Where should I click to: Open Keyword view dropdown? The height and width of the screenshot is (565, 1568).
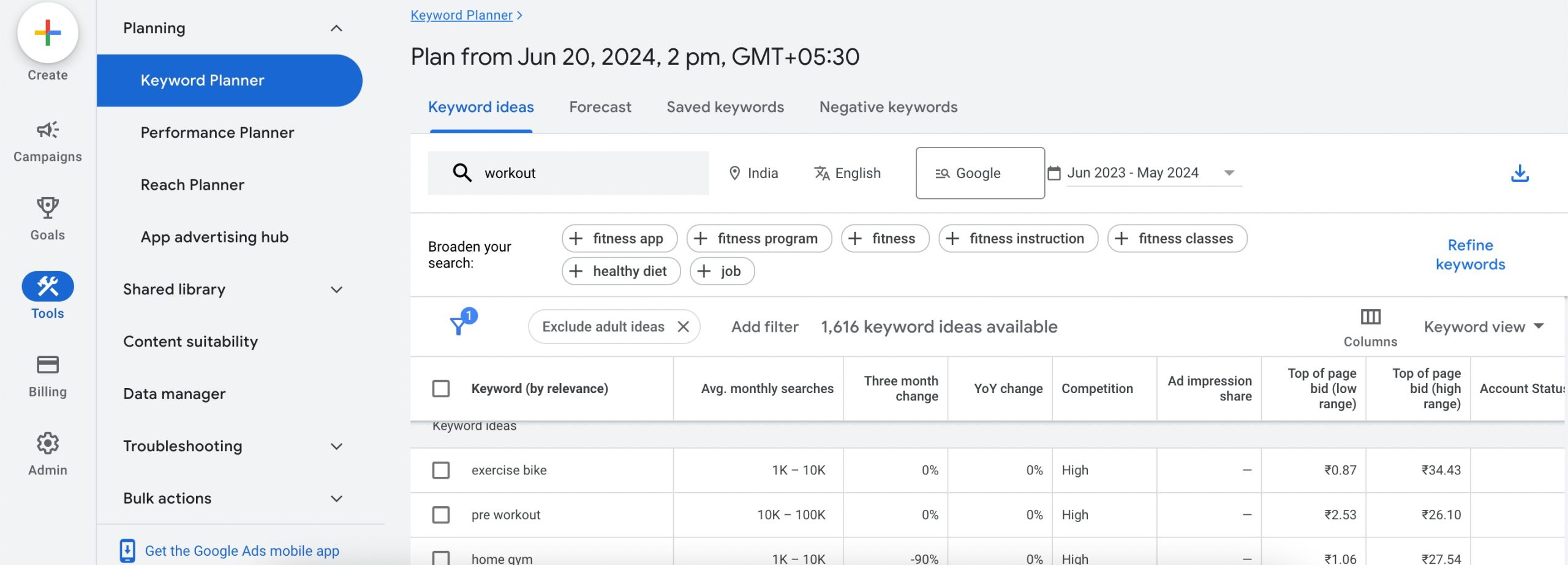1483,327
